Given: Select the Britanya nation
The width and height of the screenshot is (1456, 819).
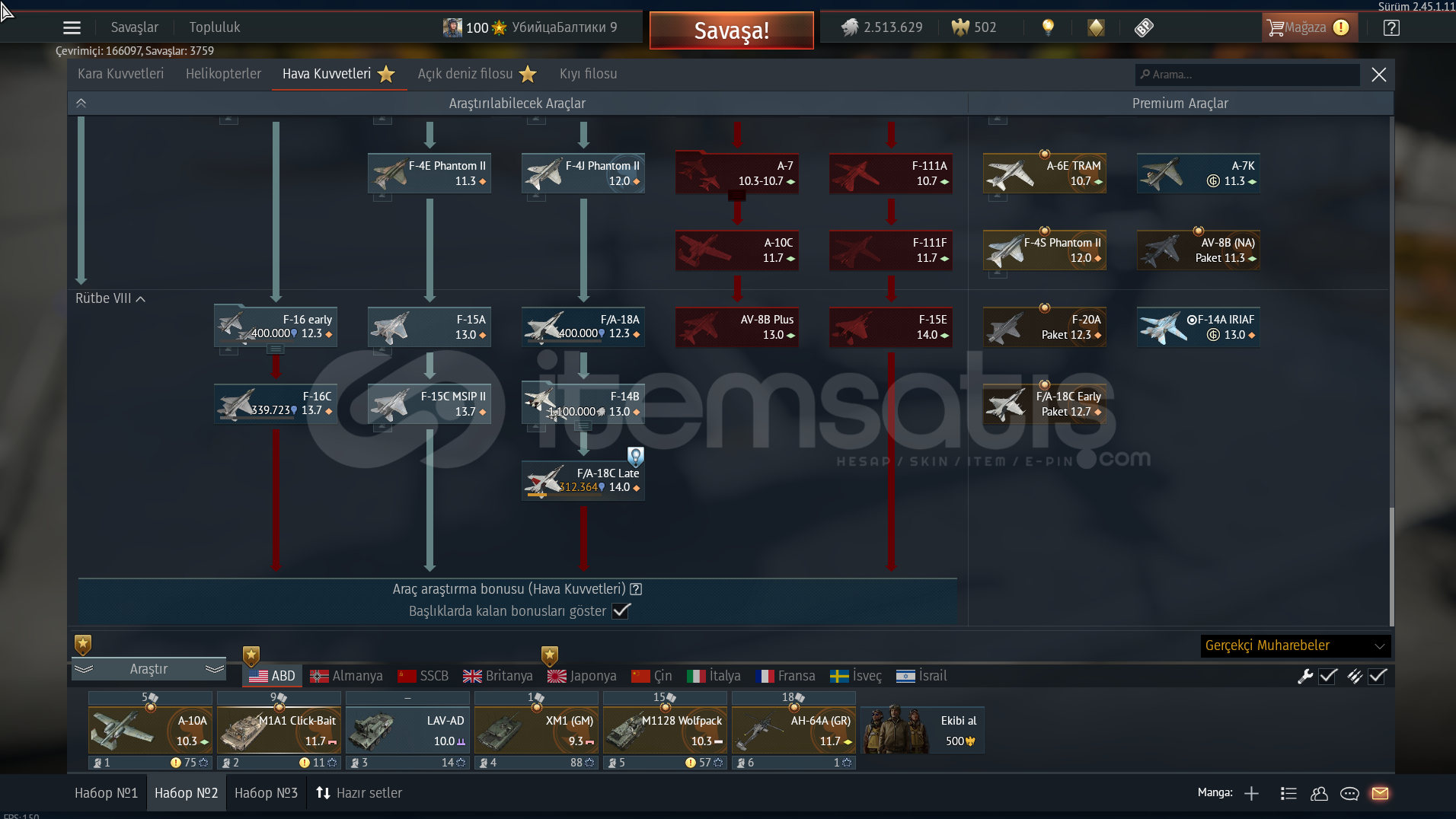Looking at the screenshot, I should click(498, 676).
